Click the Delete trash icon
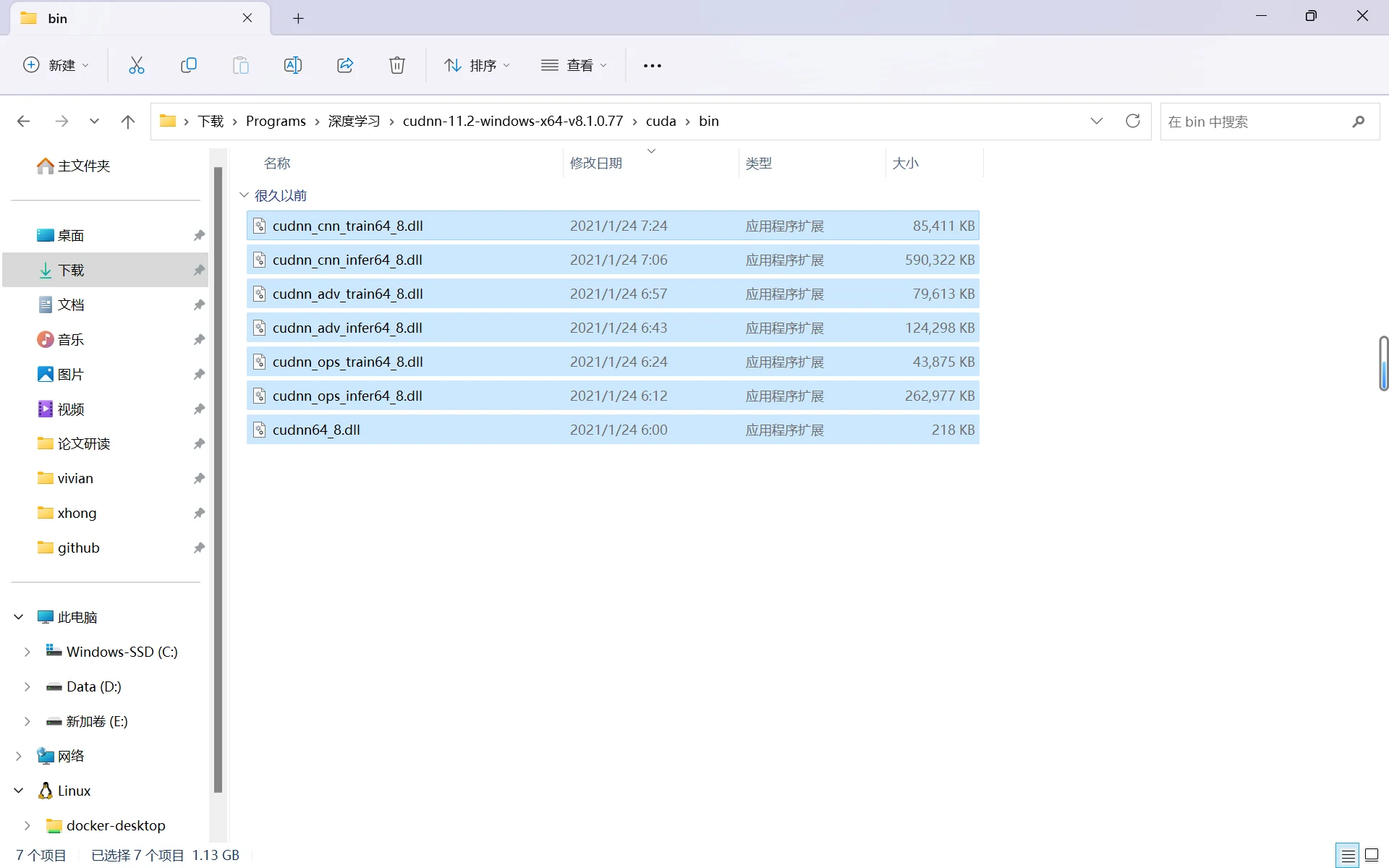 coord(397,65)
